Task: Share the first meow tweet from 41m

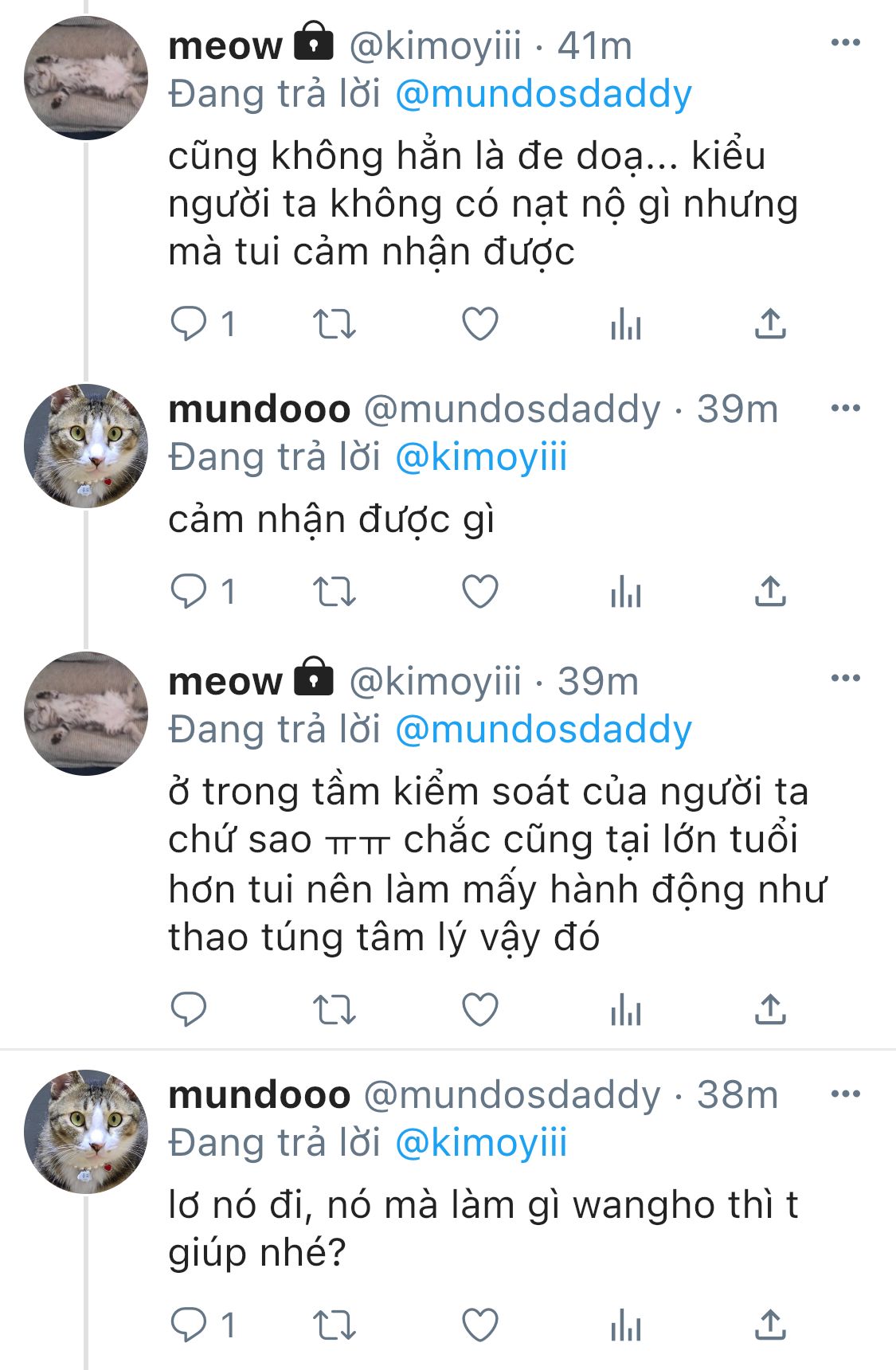Action: [x=770, y=324]
